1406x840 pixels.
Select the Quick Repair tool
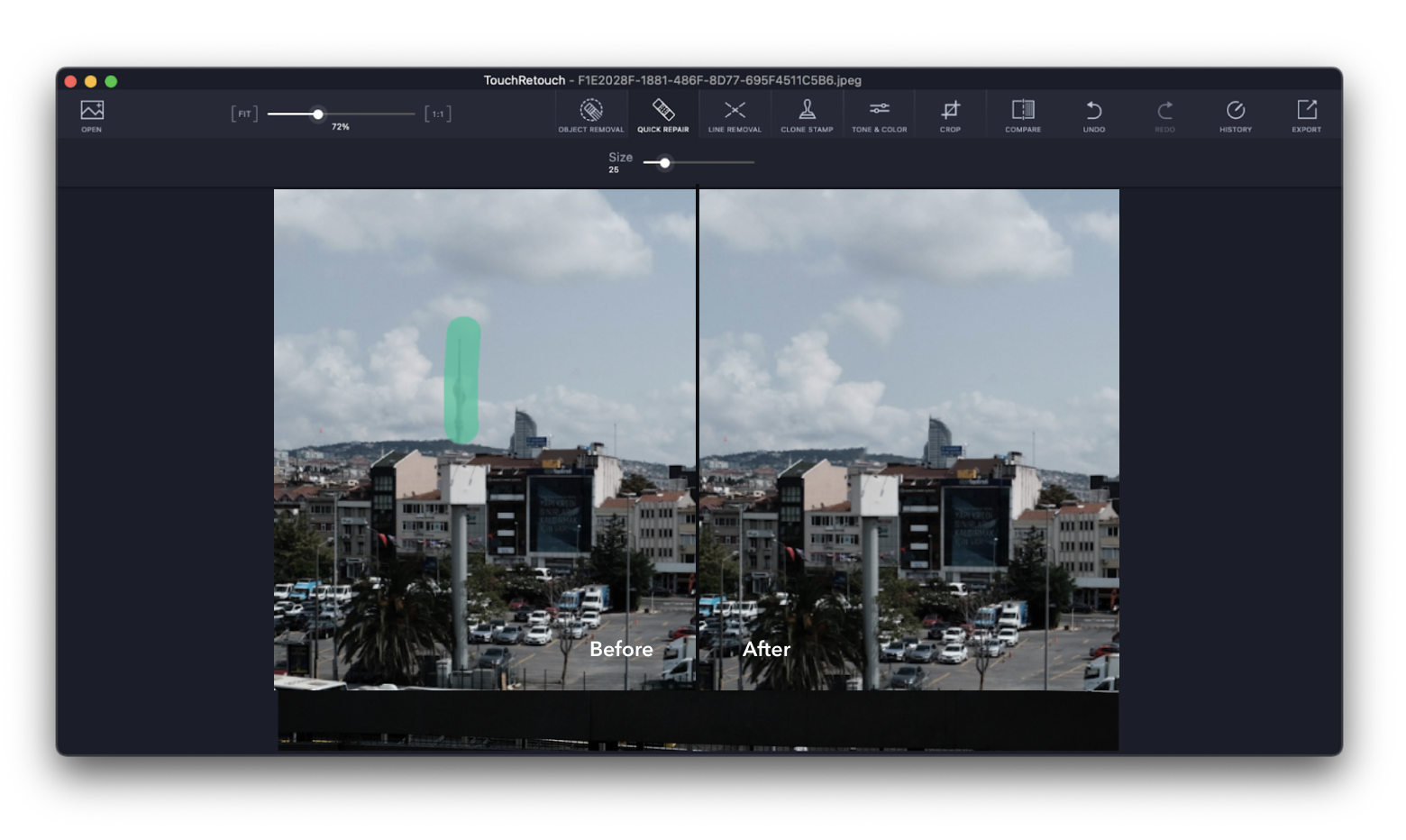coord(663,115)
